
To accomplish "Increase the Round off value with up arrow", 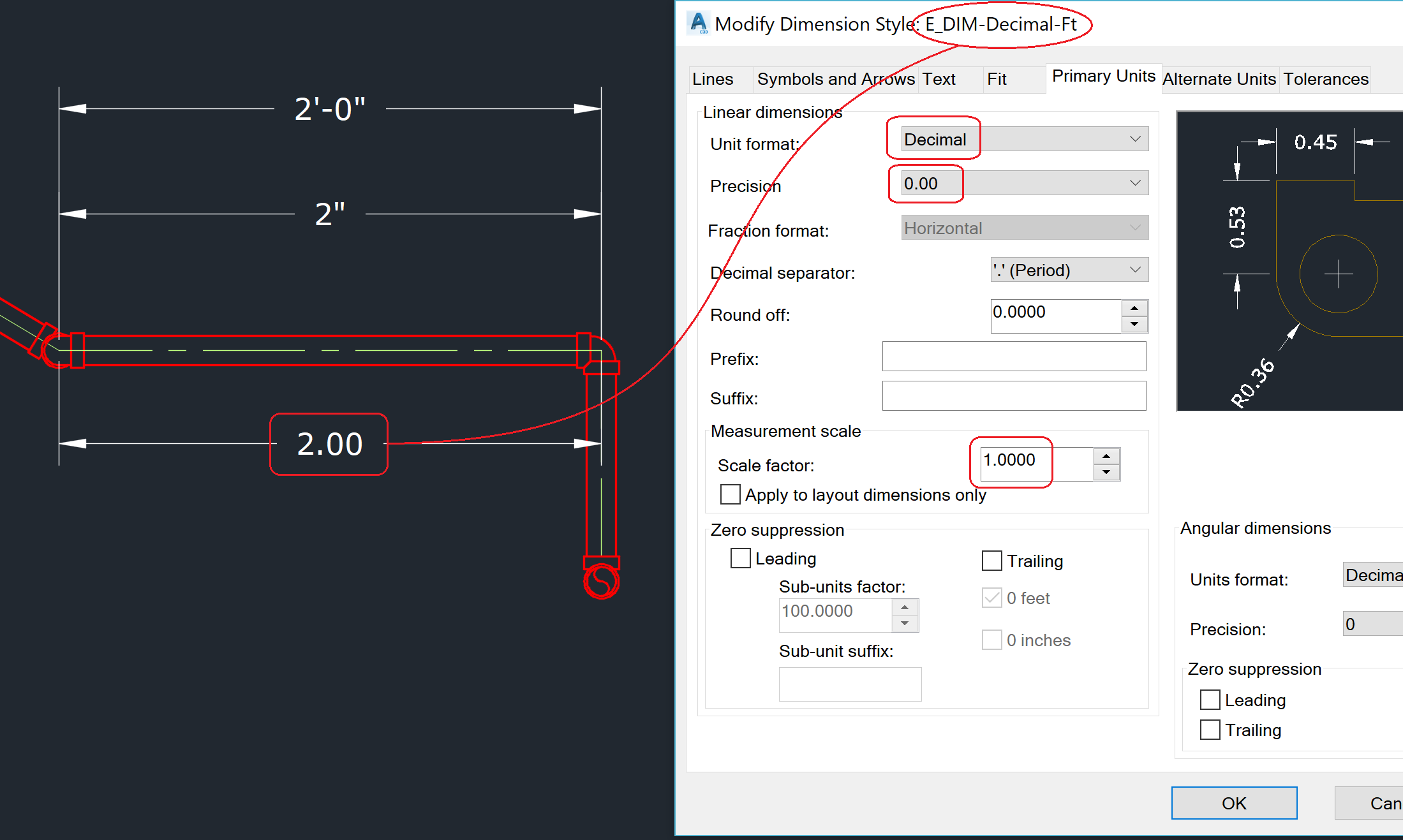I will click(x=1134, y=308).
